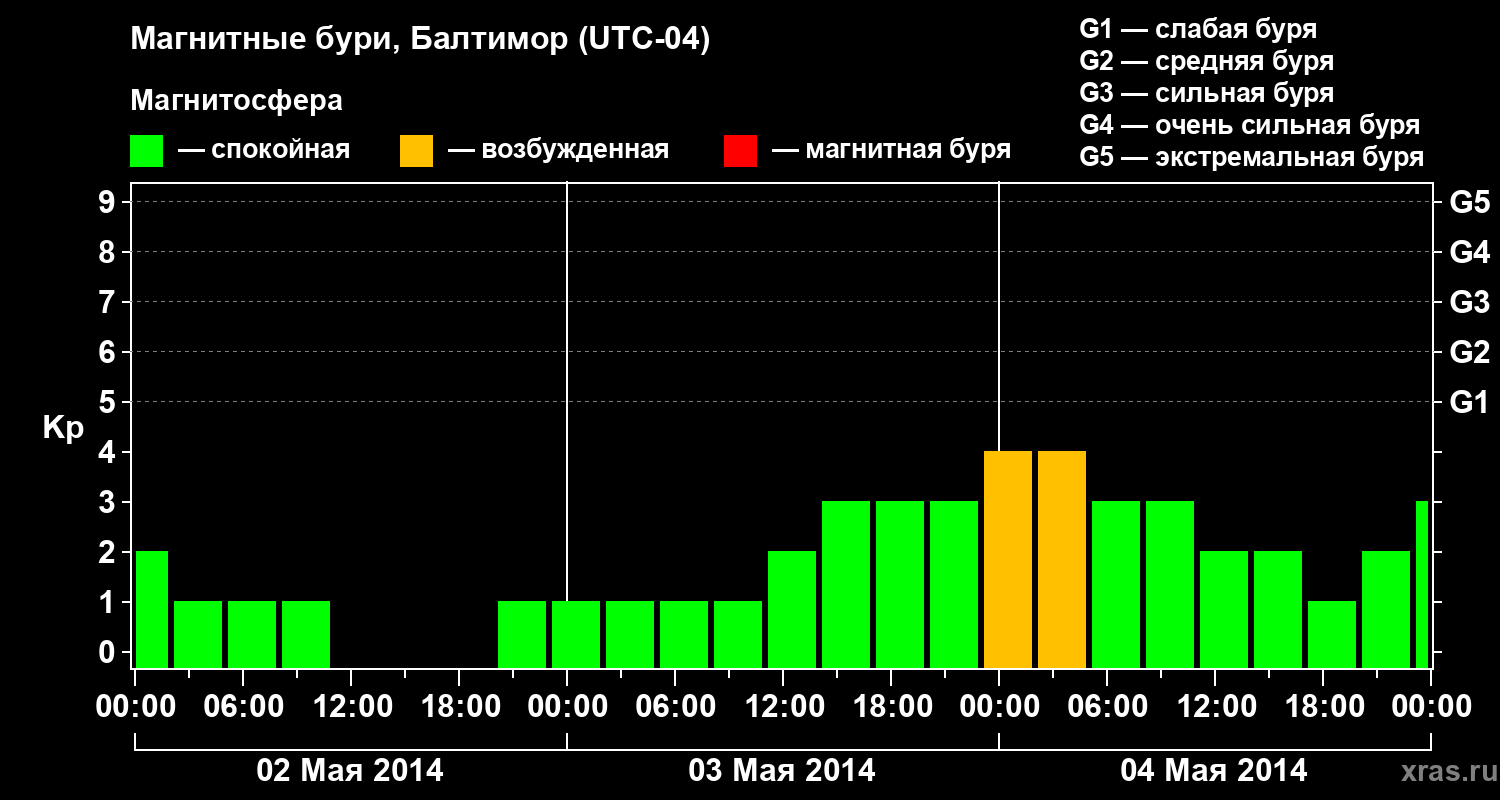The height and width of the screenshot is (800, 1500).
Task: Select the chart title 'Магнитные бури, Балтимор (UTC-04)'
Action: 420,41
